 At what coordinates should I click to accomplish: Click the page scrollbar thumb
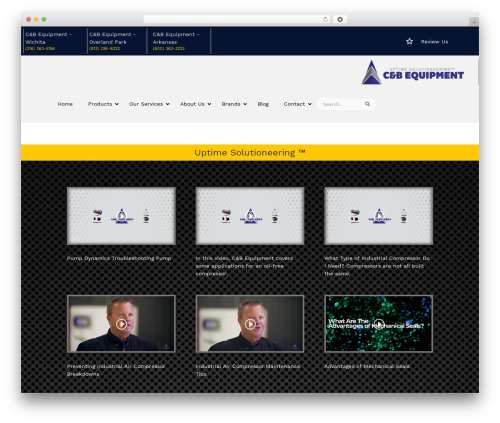coord(478,72)
